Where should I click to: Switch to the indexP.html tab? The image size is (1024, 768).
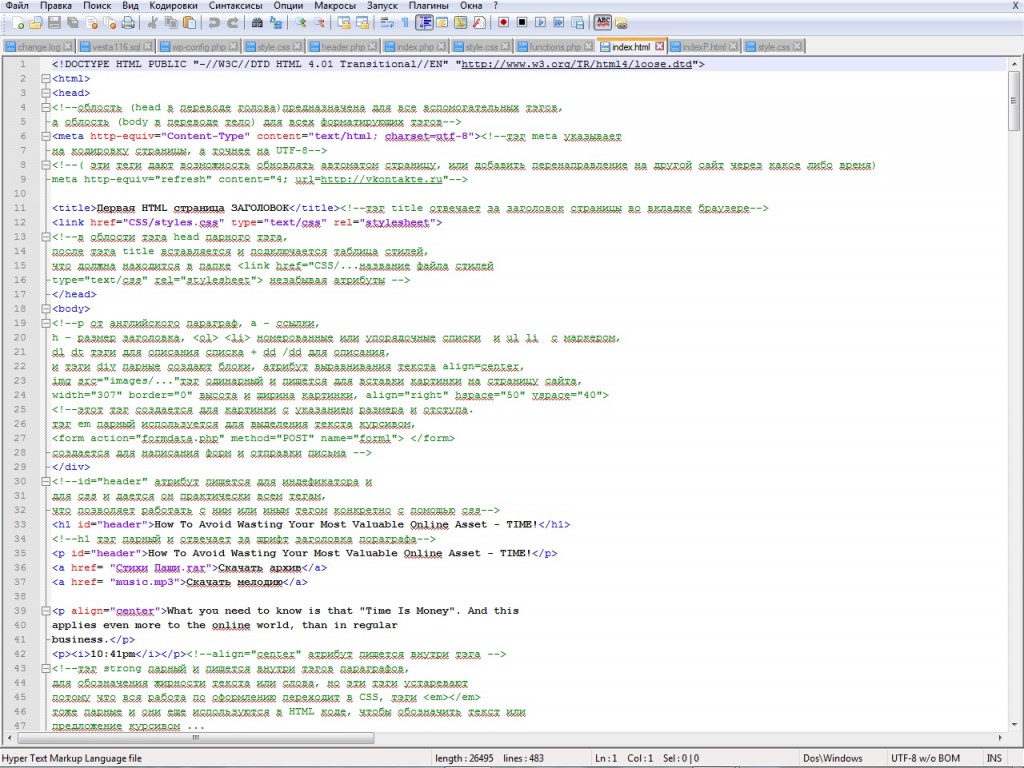[x=703, y=46]
